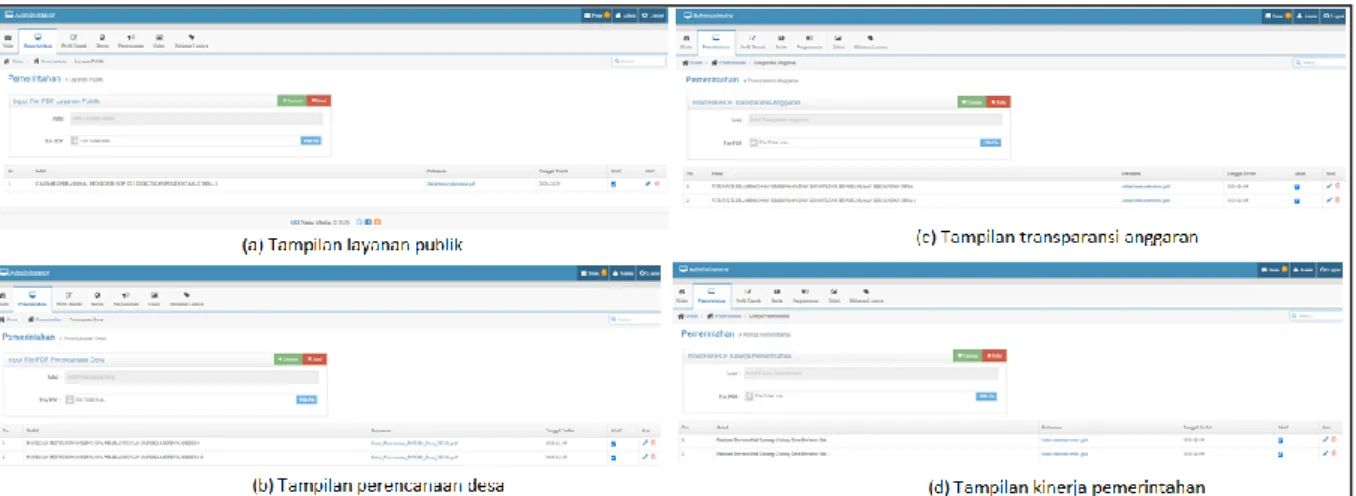The image size is (1356, 496).
Task: Open Pemerintahan tab in transparansi anggaran screen
Action: click(715, 41)
